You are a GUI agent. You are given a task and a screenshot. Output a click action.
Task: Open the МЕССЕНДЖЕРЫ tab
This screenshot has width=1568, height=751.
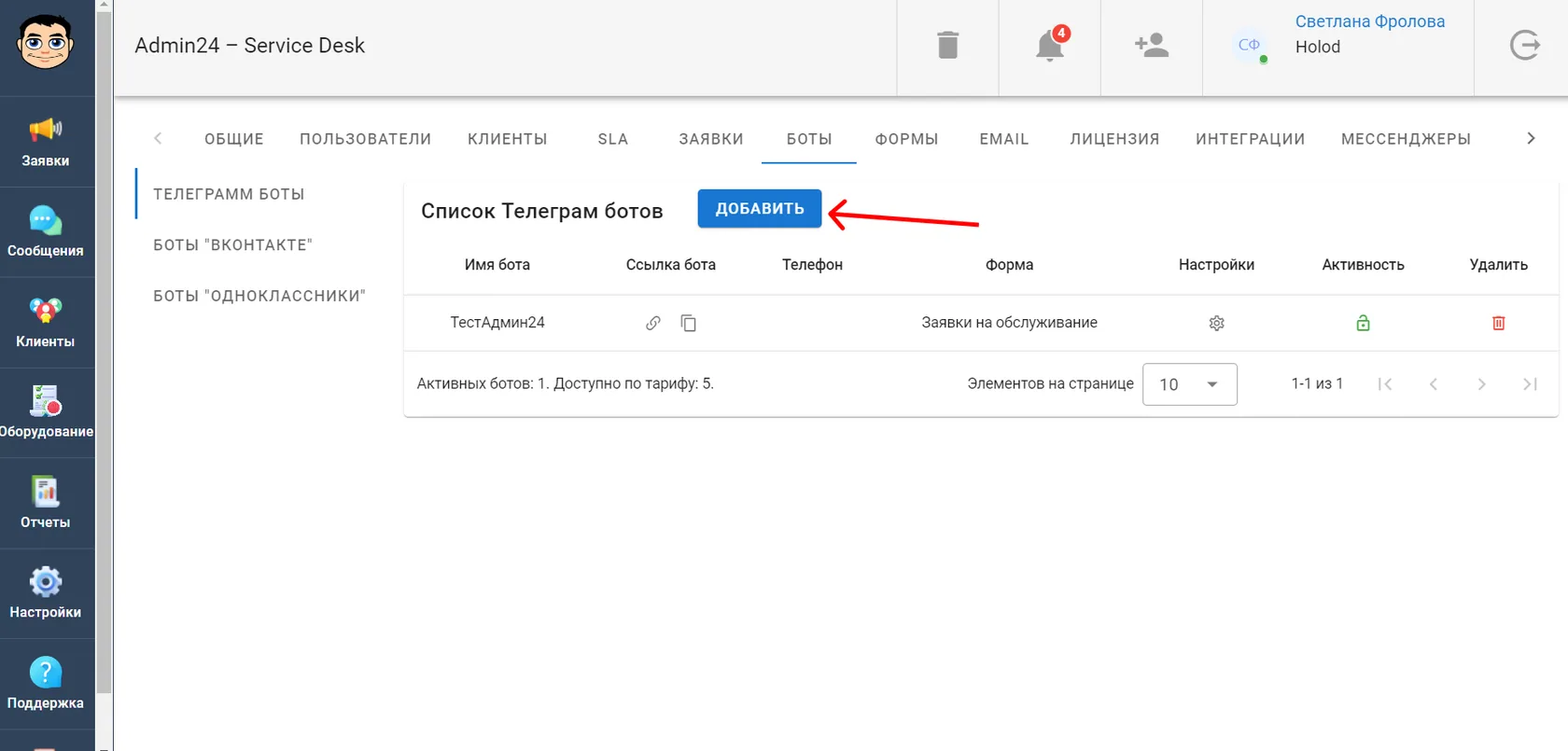(x=1406, y=139)
